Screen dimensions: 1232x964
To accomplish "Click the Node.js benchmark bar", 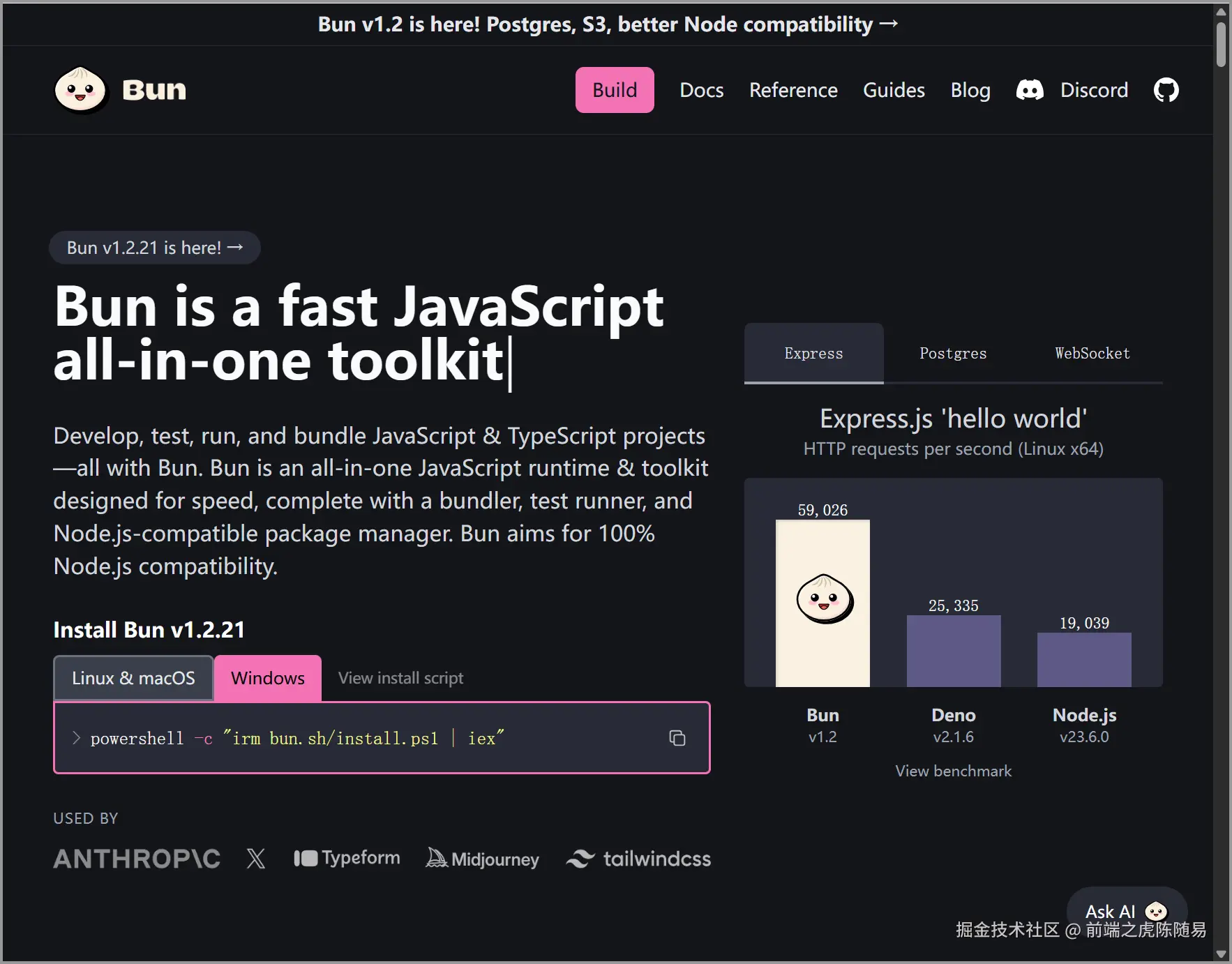I will tap(1084, 659).
